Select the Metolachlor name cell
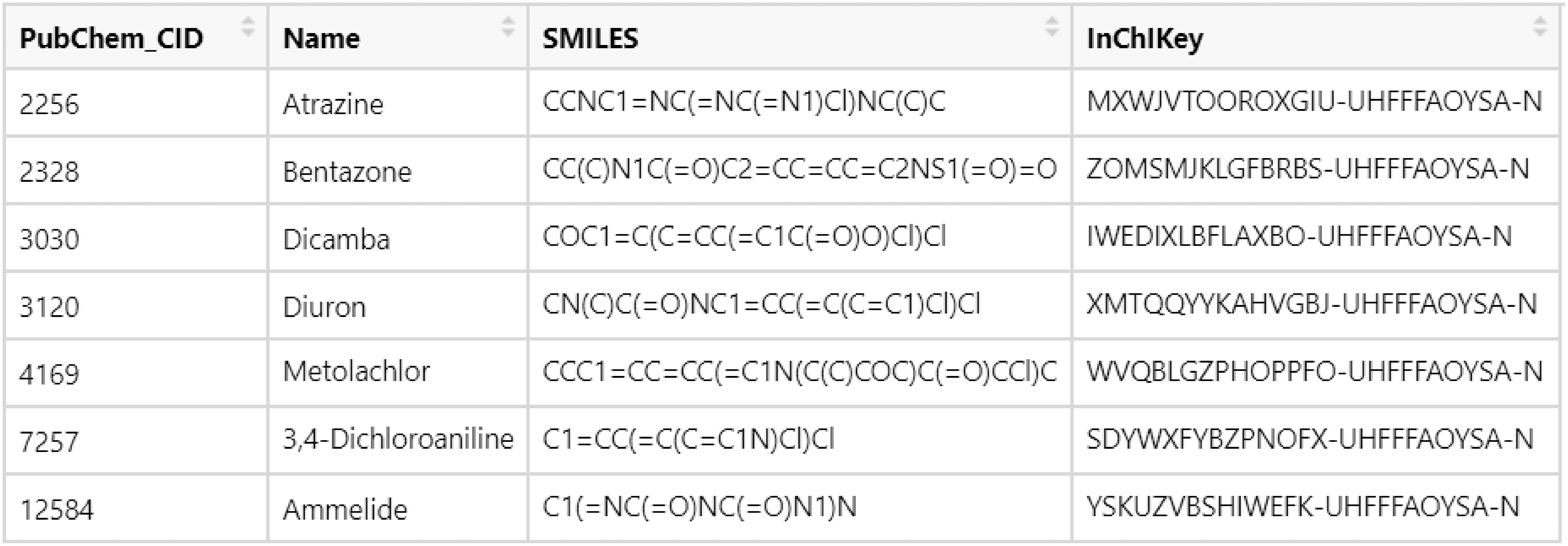Image resolution: width=1568 pixels, height=546 pixels. pyautogui.click(x=357, y=372)
